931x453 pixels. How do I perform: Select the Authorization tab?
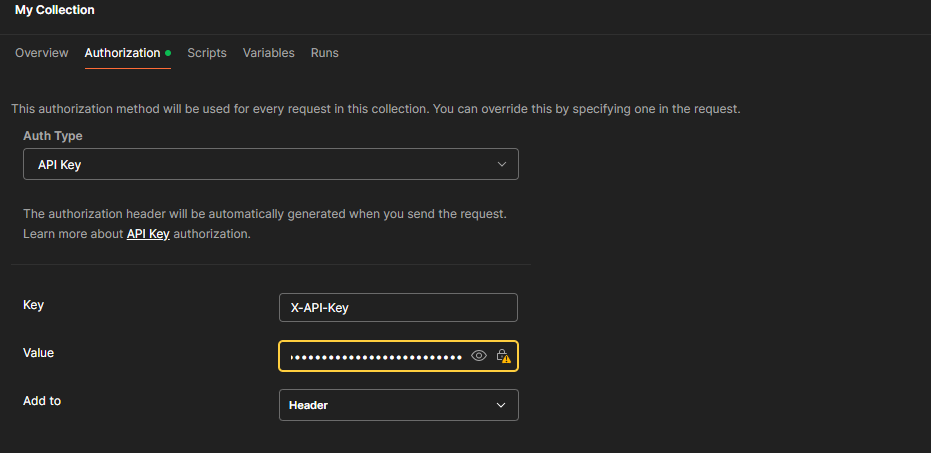click(x=122, y=53)
